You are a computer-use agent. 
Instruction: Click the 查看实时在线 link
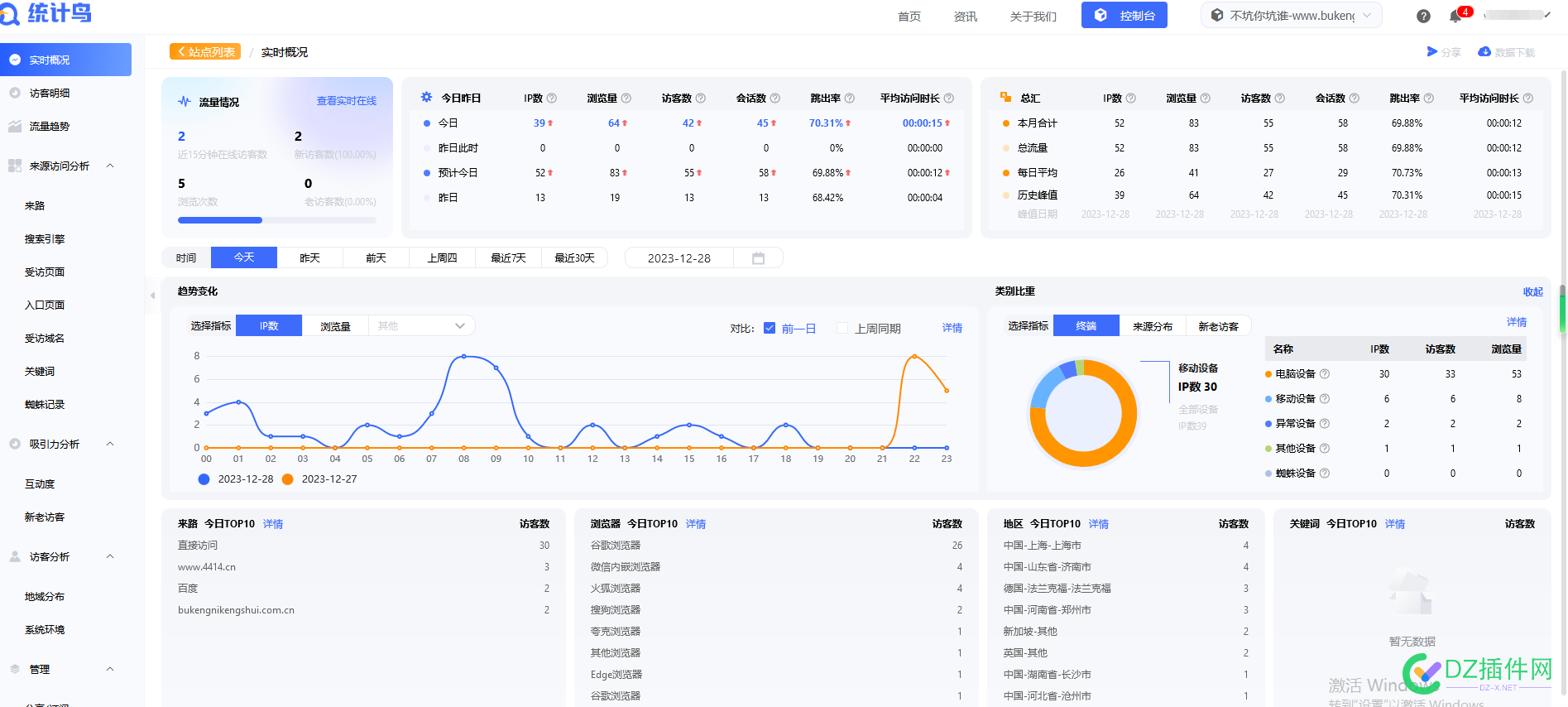click(347, 101)
